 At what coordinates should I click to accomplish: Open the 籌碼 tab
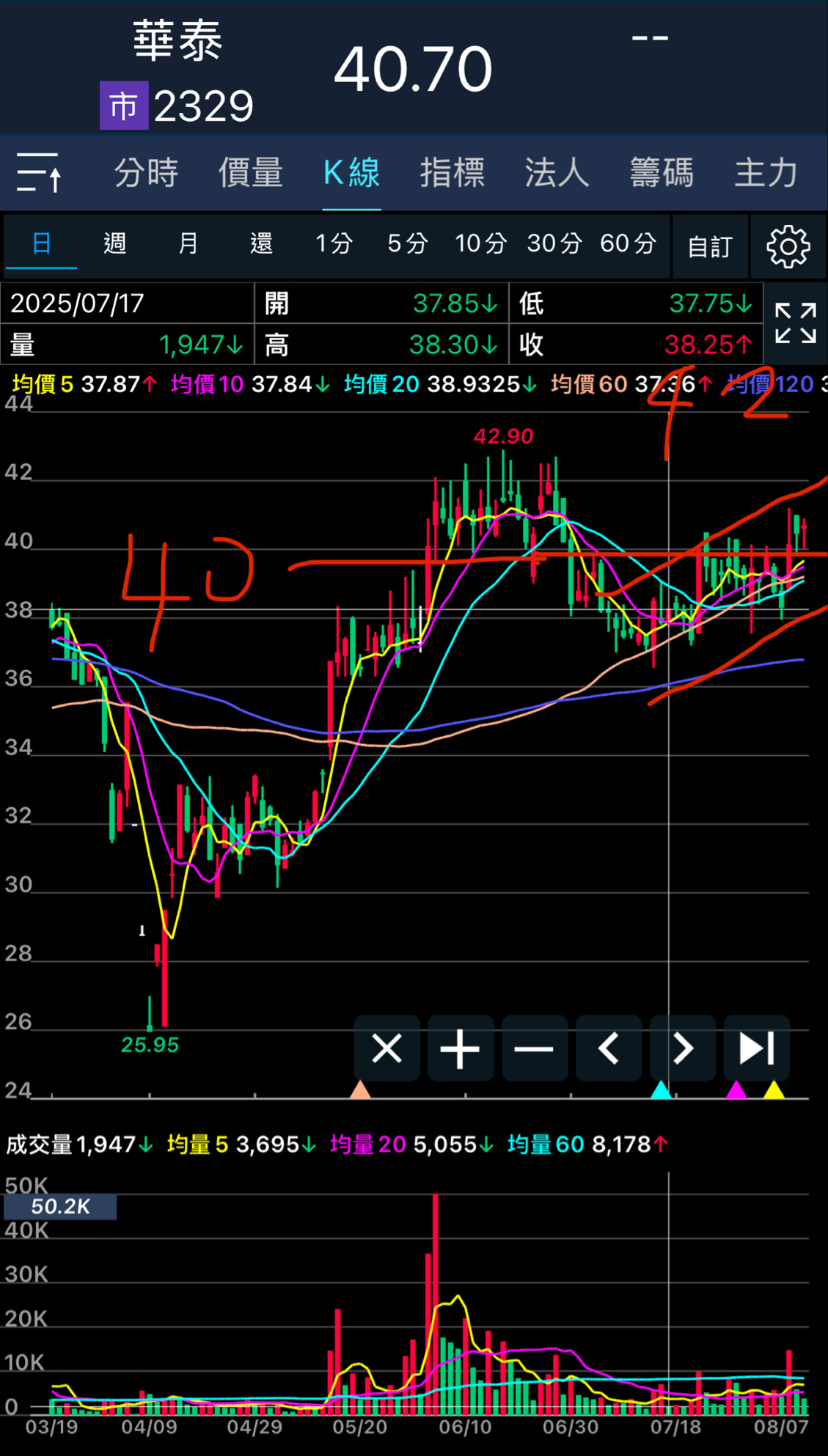(x=661, y=173)
